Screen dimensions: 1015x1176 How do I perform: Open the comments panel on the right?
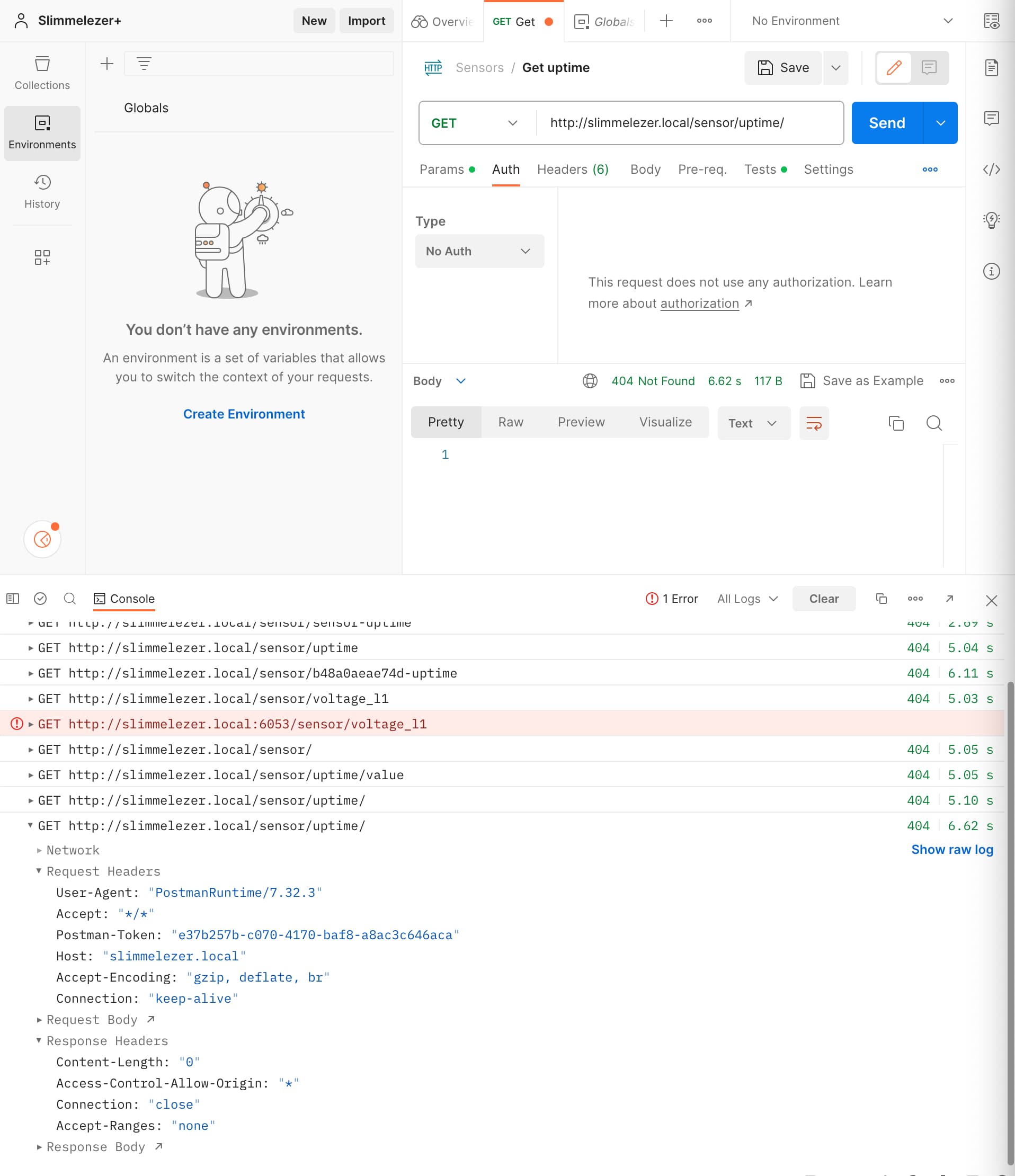992,119
